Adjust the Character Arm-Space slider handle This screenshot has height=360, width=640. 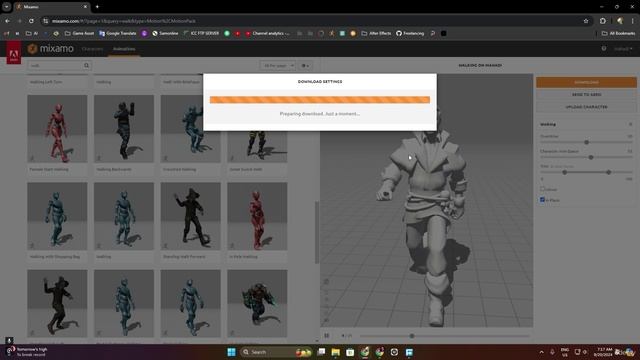[x=591, y=157]
